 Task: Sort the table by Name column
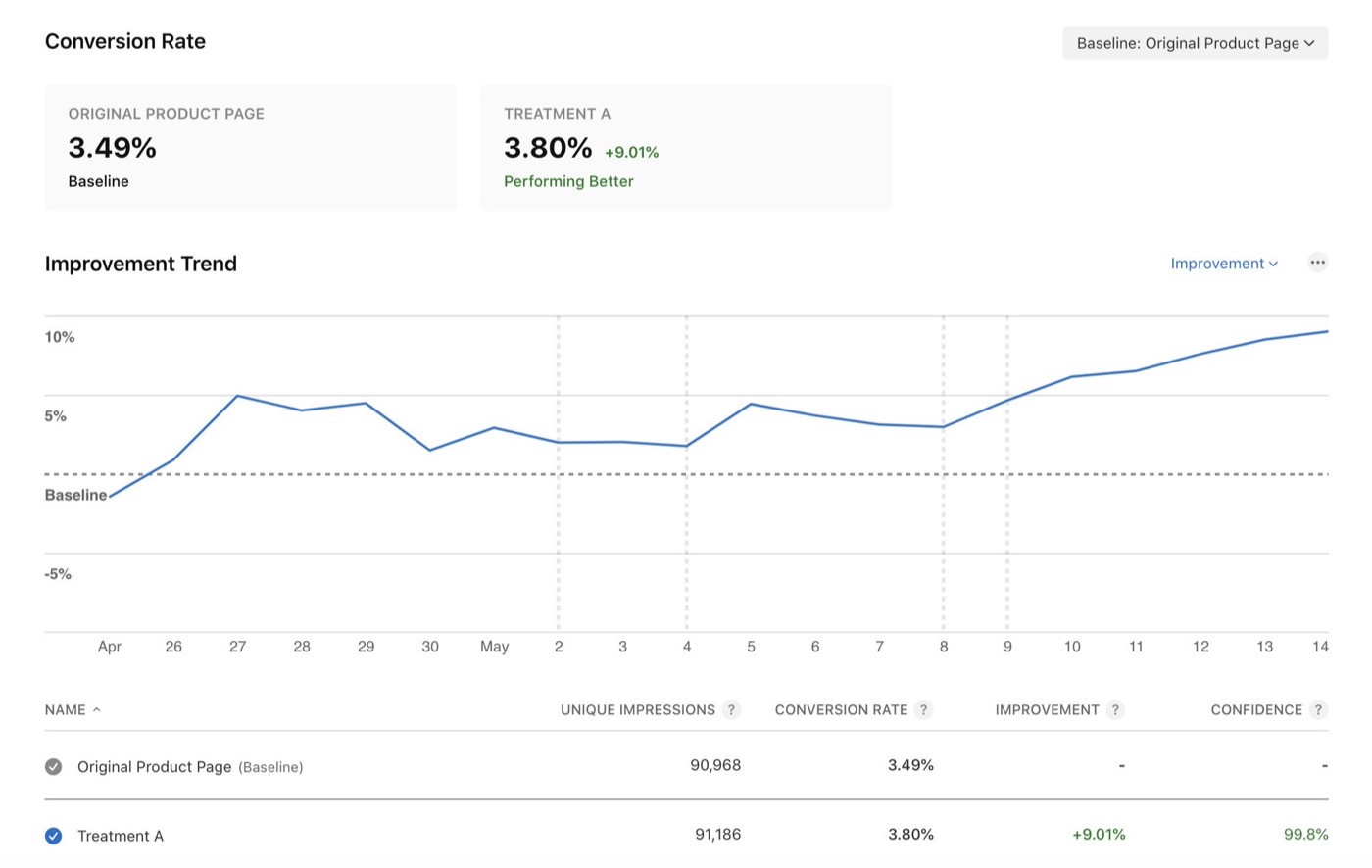point(73,710)
